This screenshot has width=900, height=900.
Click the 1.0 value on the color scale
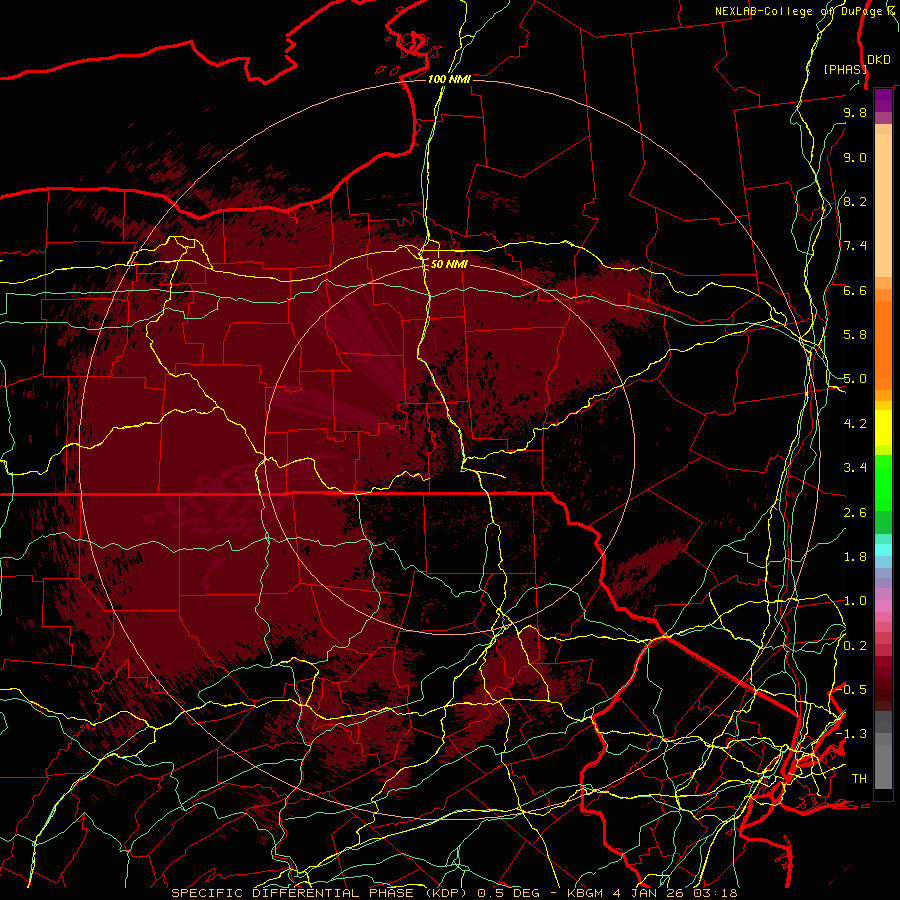[x=855, y=601]
